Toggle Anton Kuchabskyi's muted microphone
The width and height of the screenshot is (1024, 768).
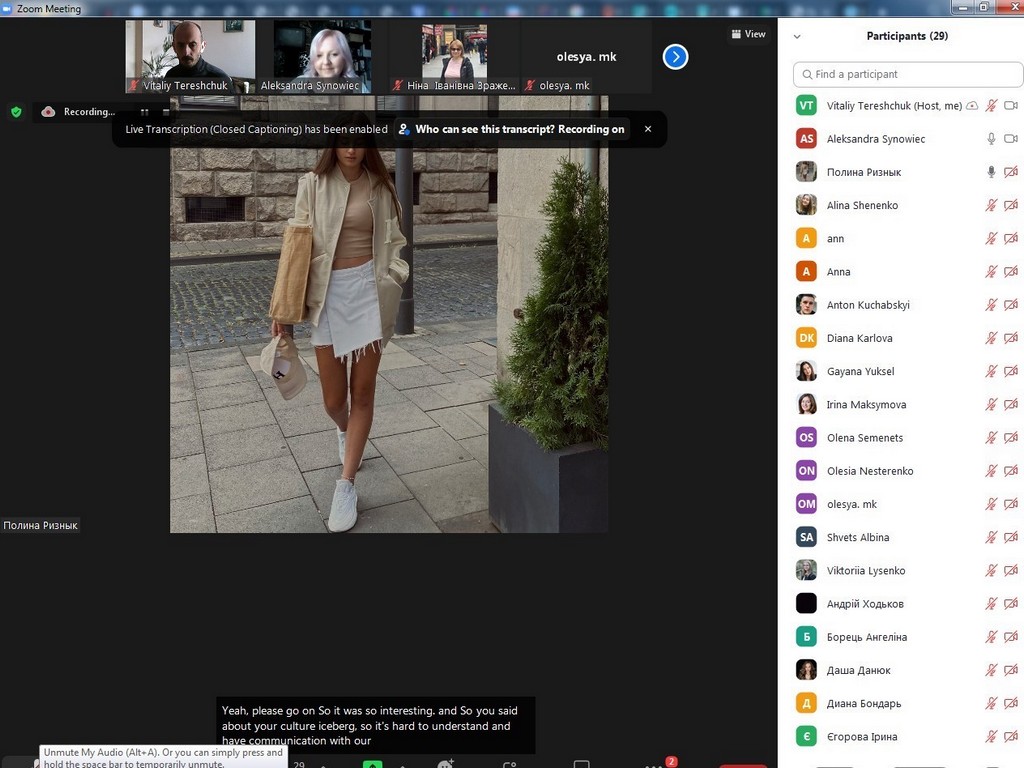point(991,305)
